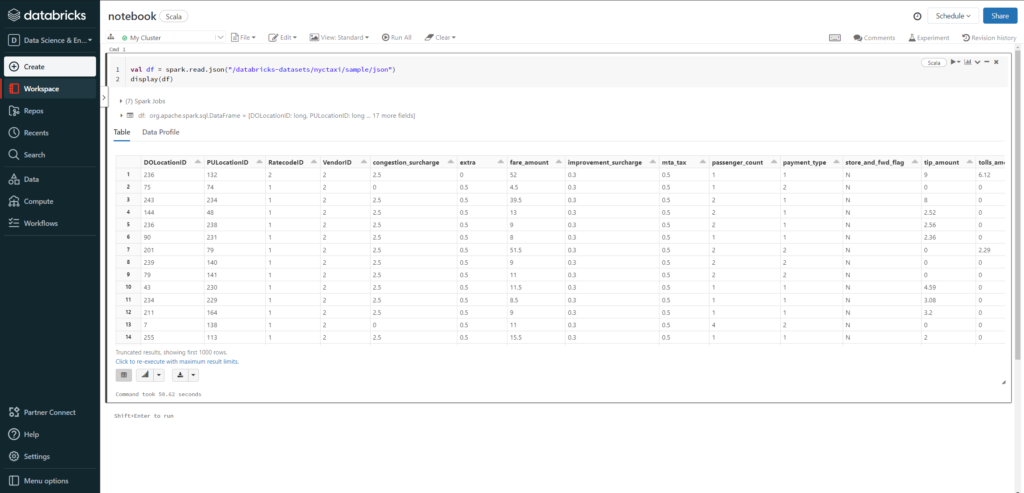Click the fare_amount column header

click(531, 162)
